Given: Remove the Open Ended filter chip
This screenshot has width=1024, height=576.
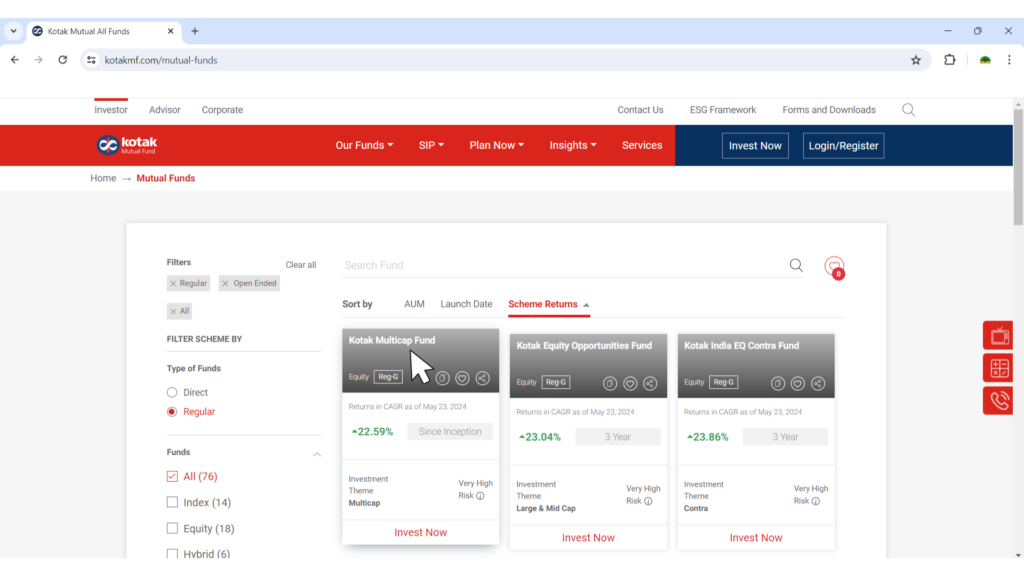Looking at the screenshot, I should tap(225, 283).
